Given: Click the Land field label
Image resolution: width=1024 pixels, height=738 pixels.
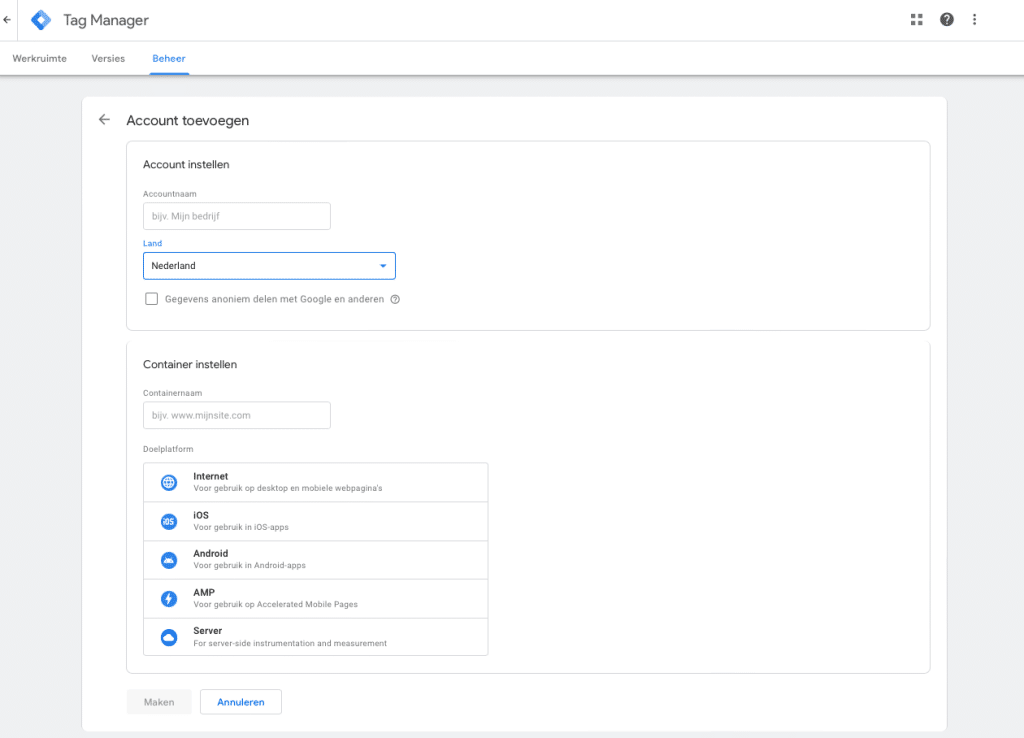Looking at the screenshot, I should click(x=152, y=244).
